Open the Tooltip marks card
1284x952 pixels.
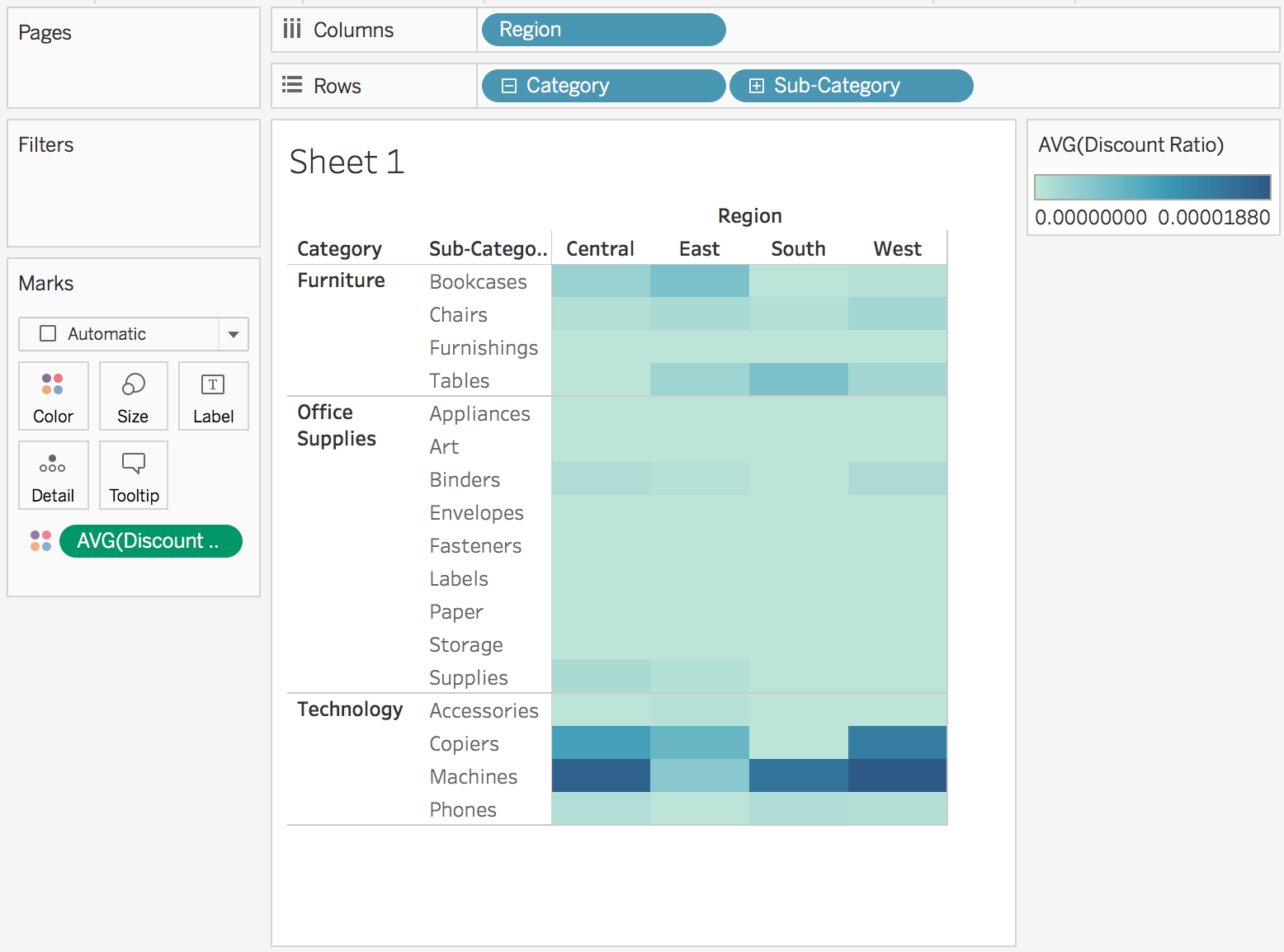tap(133, 475)
